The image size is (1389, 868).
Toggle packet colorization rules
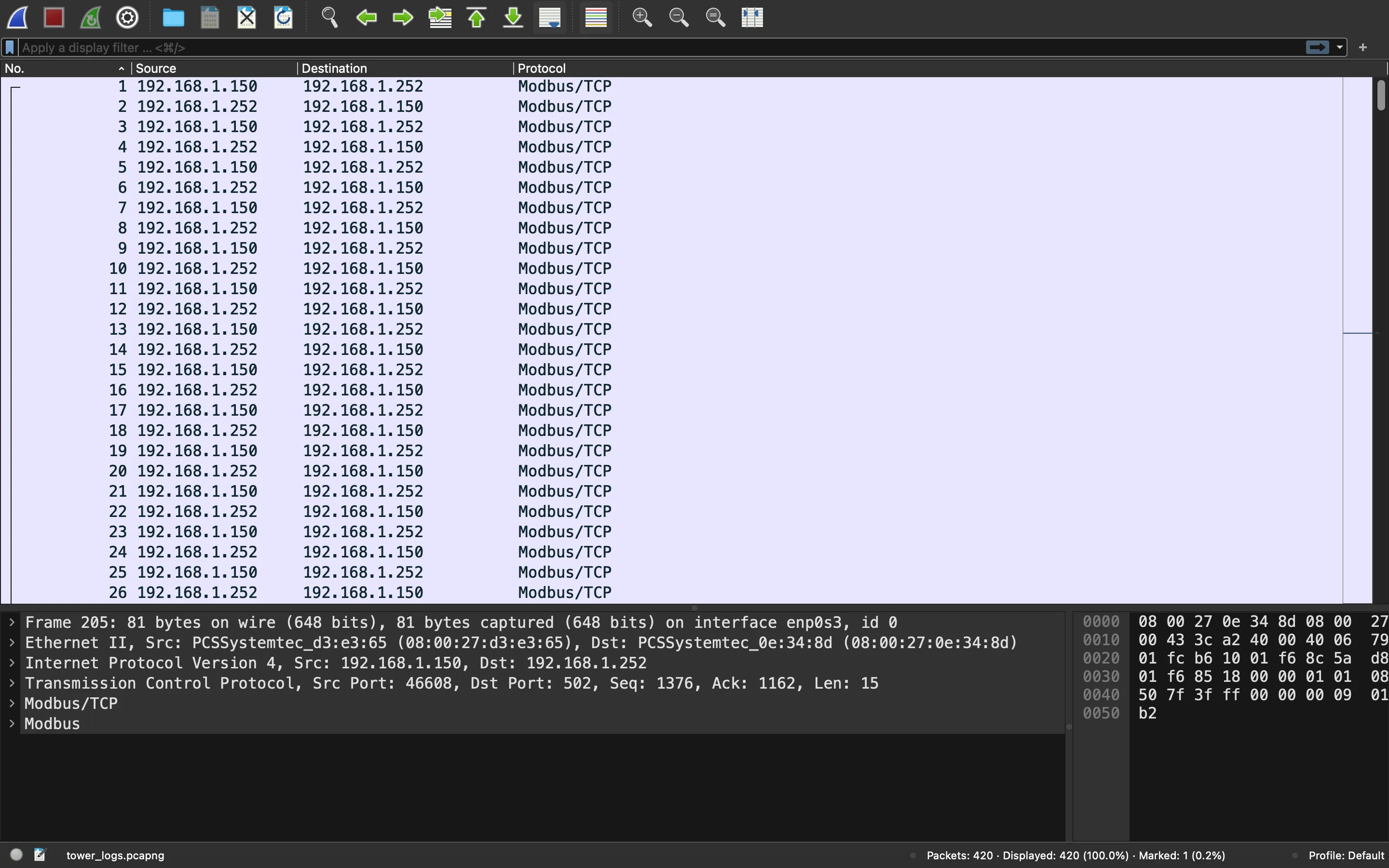pyautogui.click(x=596, y=17)
